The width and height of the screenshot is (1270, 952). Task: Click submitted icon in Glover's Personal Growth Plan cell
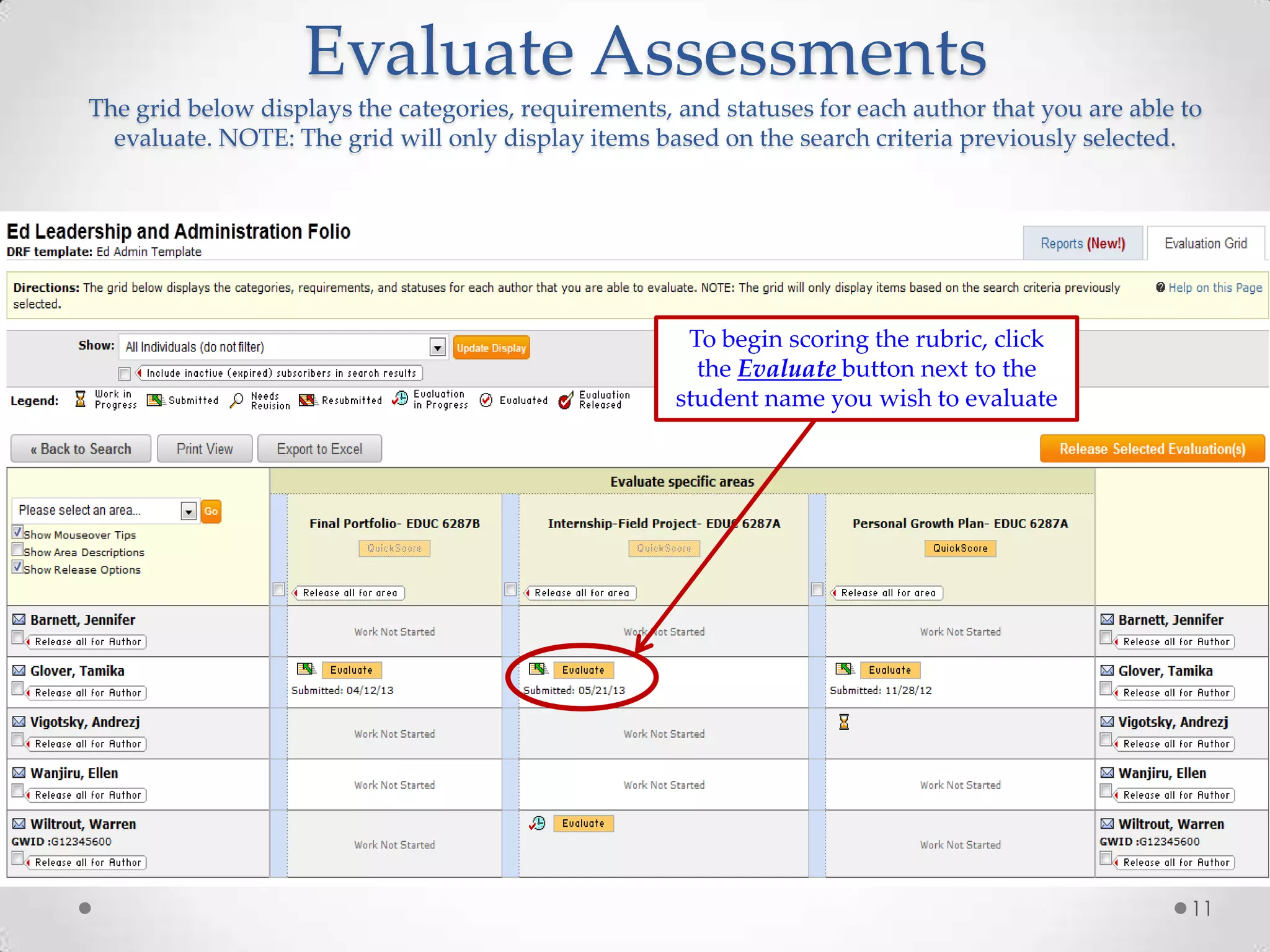click(845, 669)
